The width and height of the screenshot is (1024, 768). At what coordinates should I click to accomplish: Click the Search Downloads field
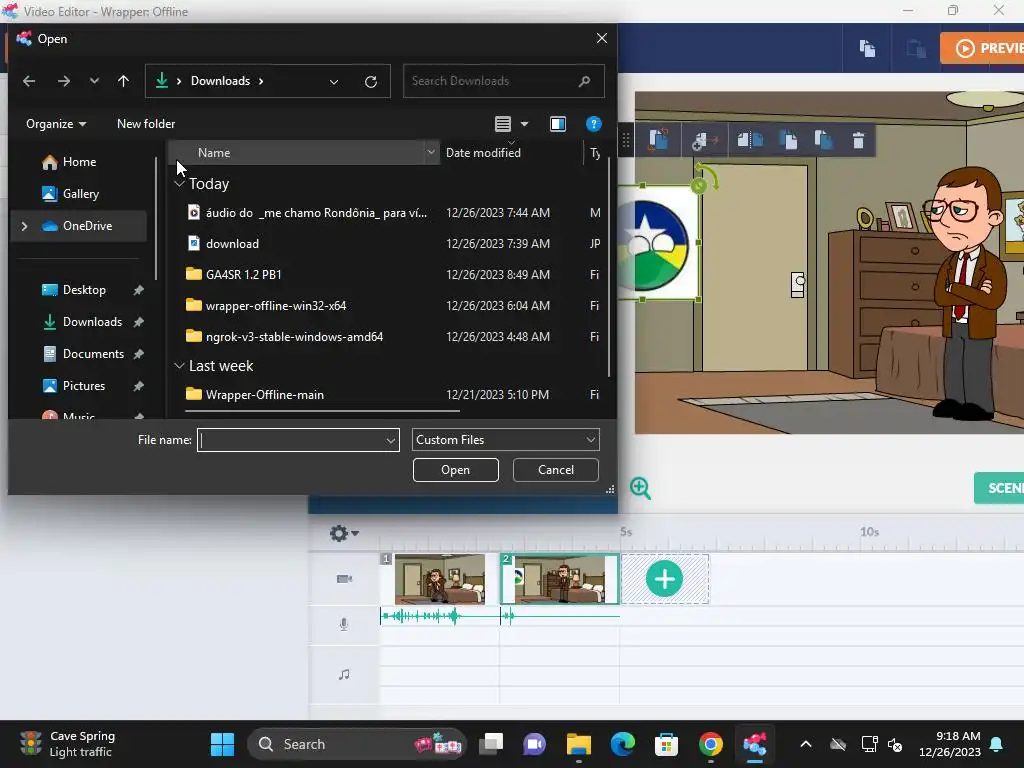(504, 81)
